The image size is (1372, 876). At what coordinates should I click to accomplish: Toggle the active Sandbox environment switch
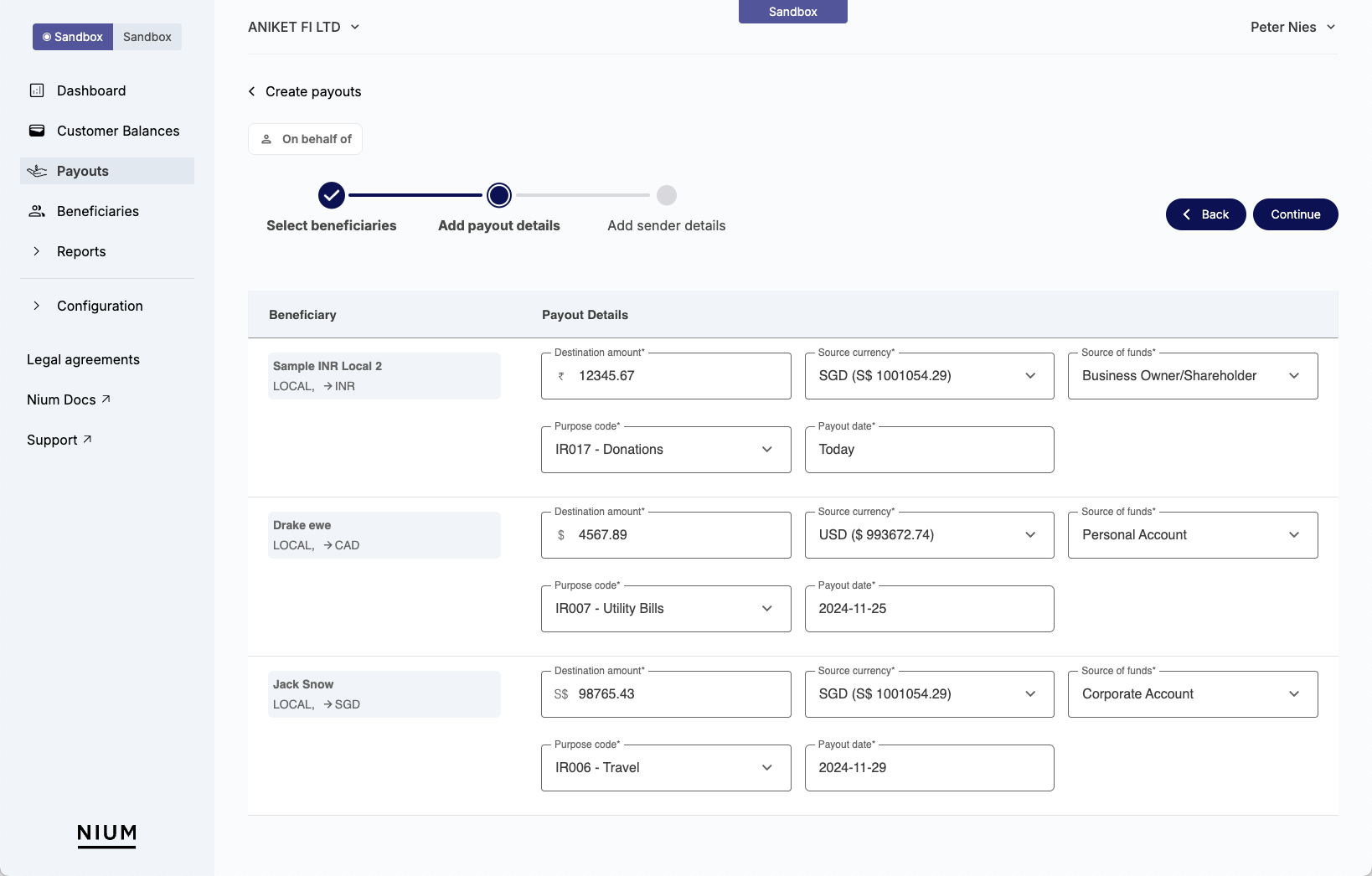tap(73, 37)
